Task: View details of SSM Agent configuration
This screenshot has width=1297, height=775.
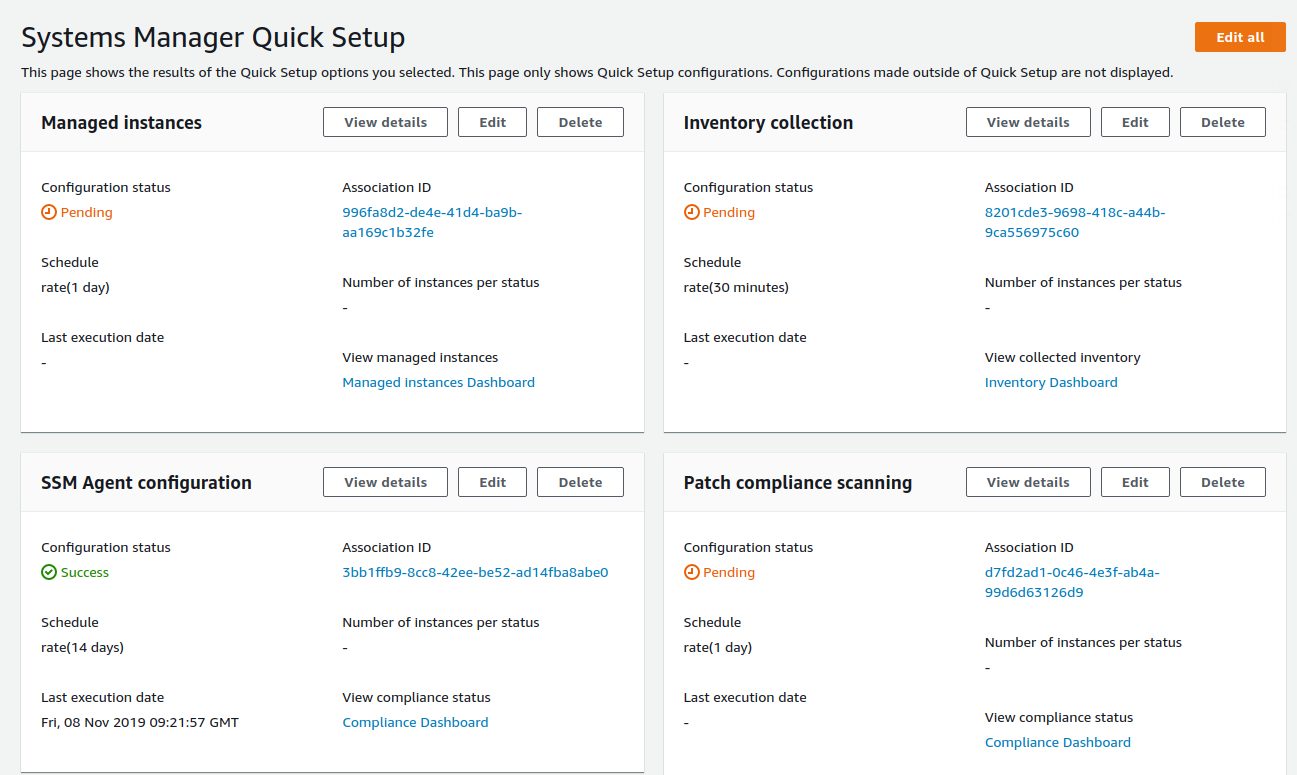Action: pyautogui.click(x=386, y=482)
